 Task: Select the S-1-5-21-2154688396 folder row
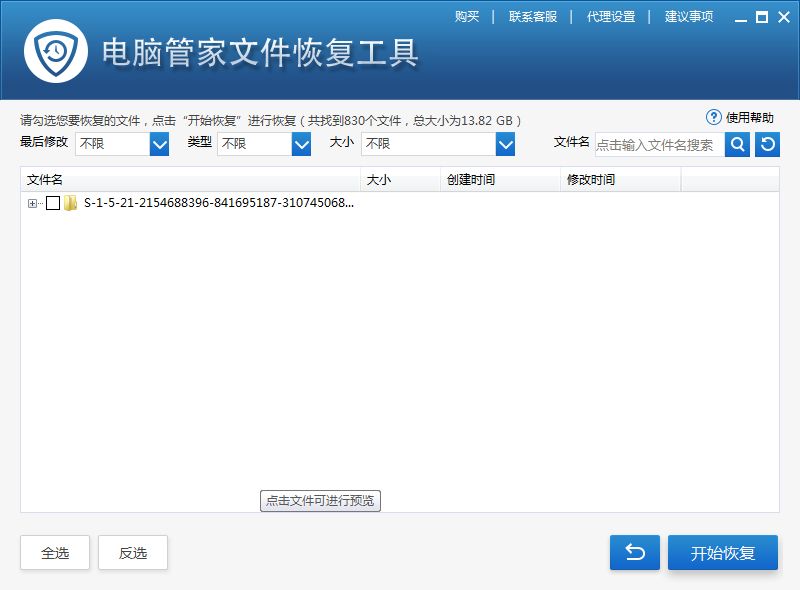pyautogui.click(x=218, y=203)
